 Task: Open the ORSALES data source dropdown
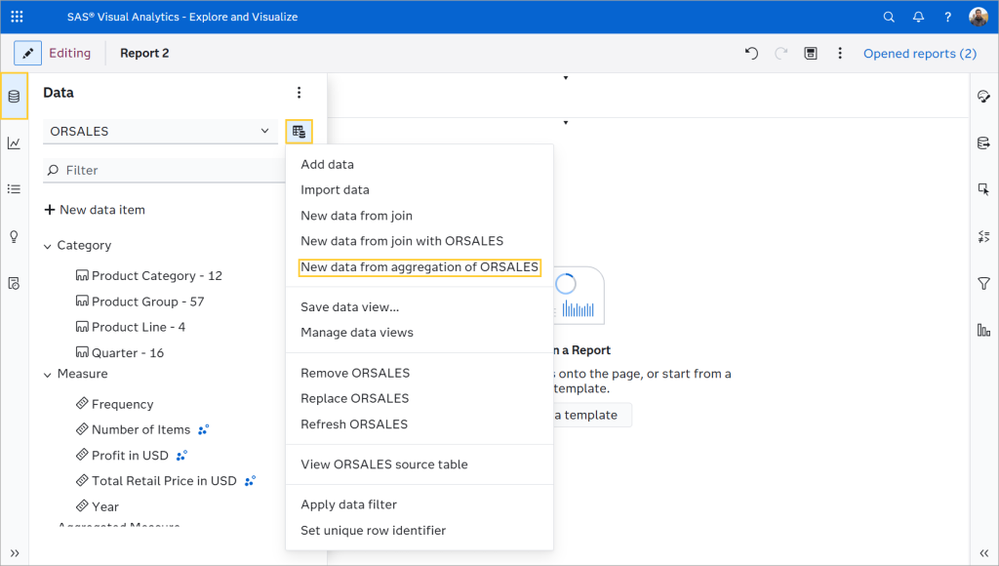tap(161, 131)
